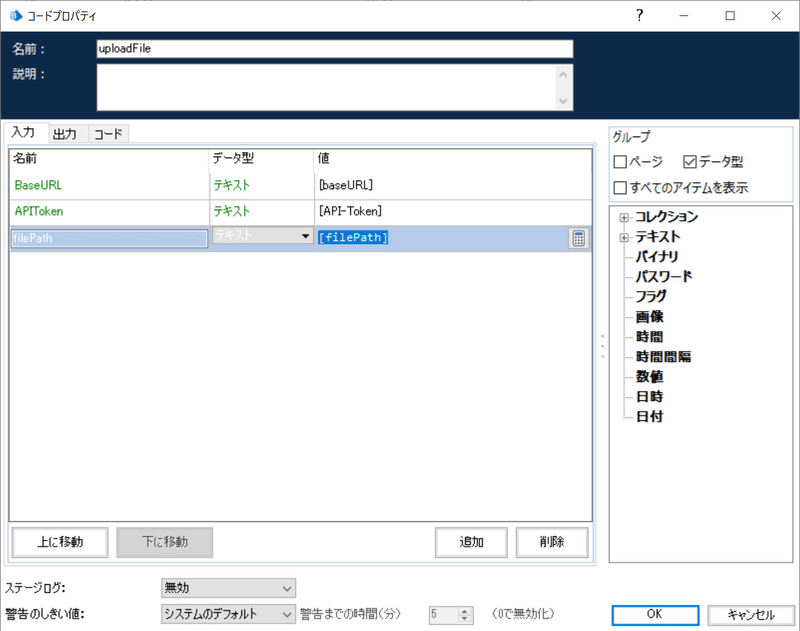Click the 上に移動 button
Image resolution: width=800 pixels, height=631 pixels.
(x=60, y=542)
